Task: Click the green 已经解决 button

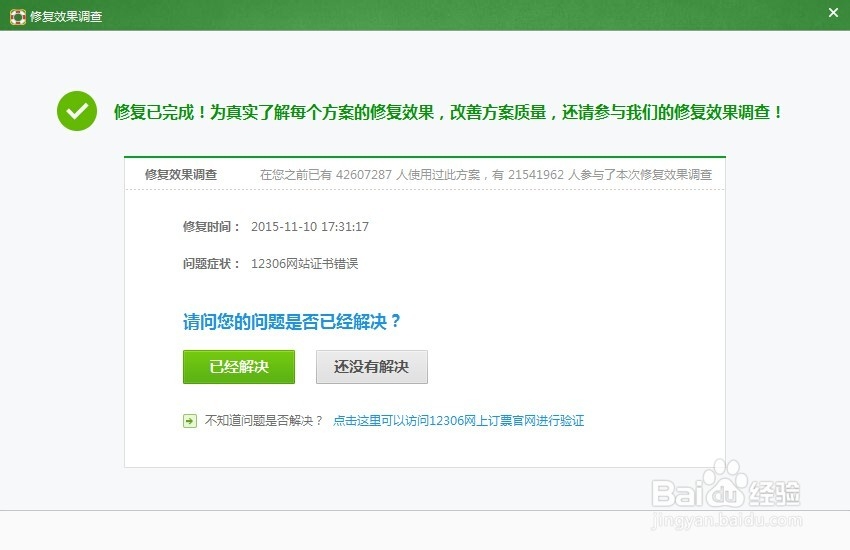Action: (x=239, y=367)
